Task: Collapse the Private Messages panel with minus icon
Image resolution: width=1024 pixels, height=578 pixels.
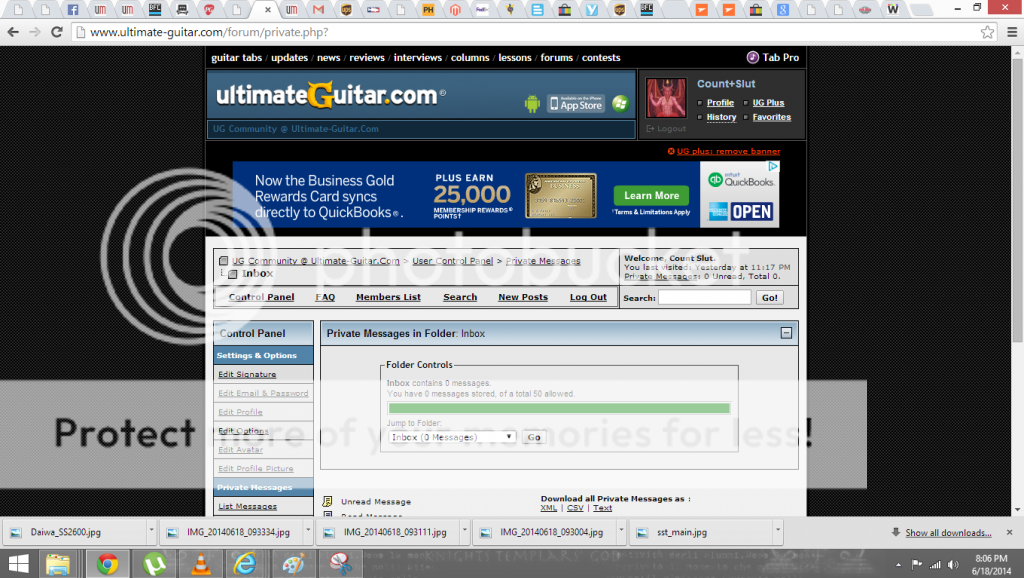Action: [x=786, y=333]
